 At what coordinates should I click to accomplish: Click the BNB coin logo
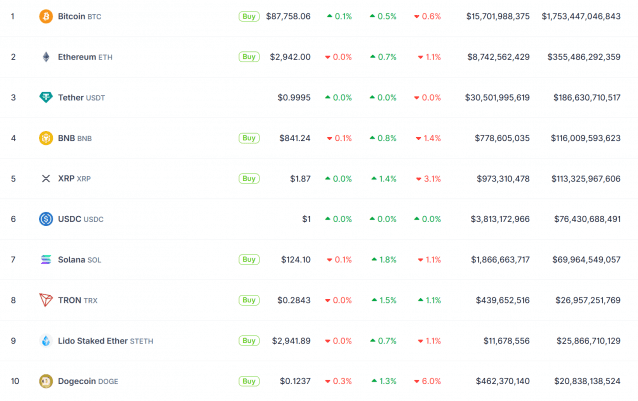pos(45,138)
